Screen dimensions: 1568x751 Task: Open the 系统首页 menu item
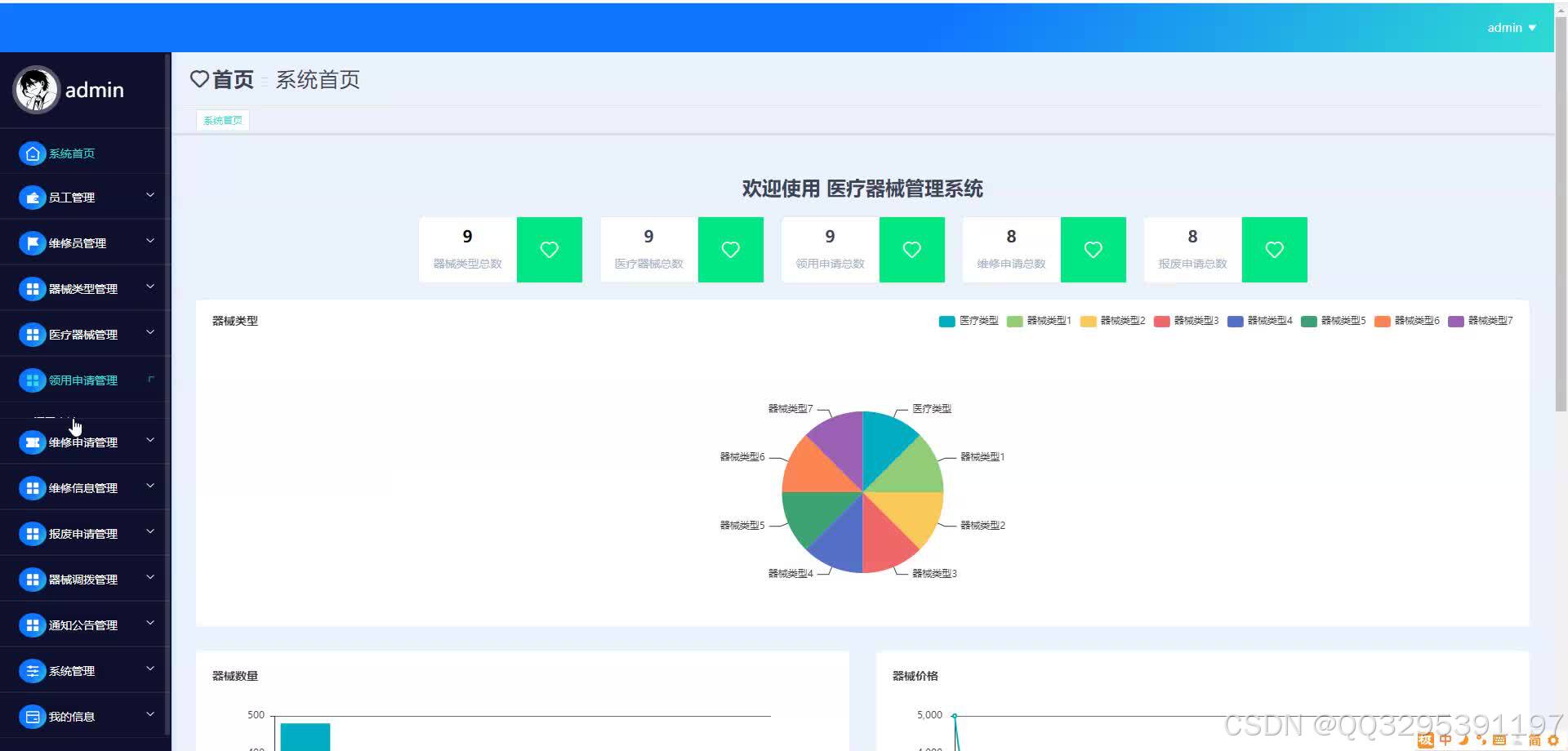click(72, 153)
